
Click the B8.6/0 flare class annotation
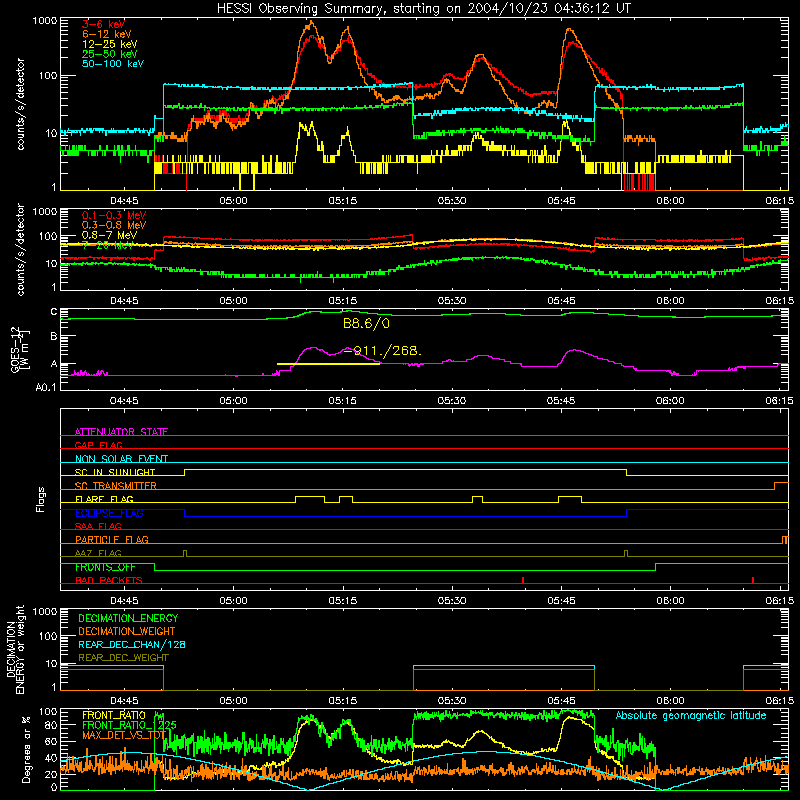pos(366,323)
